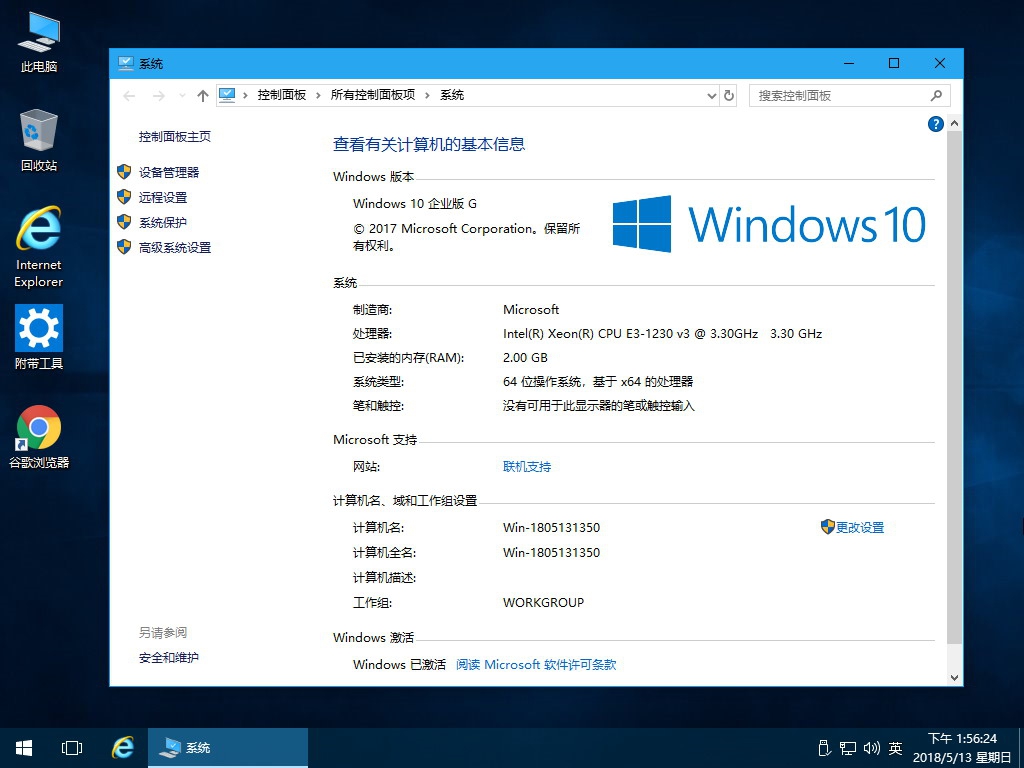Launch Internet Explorer from desktop

click(x=39, y=247)
